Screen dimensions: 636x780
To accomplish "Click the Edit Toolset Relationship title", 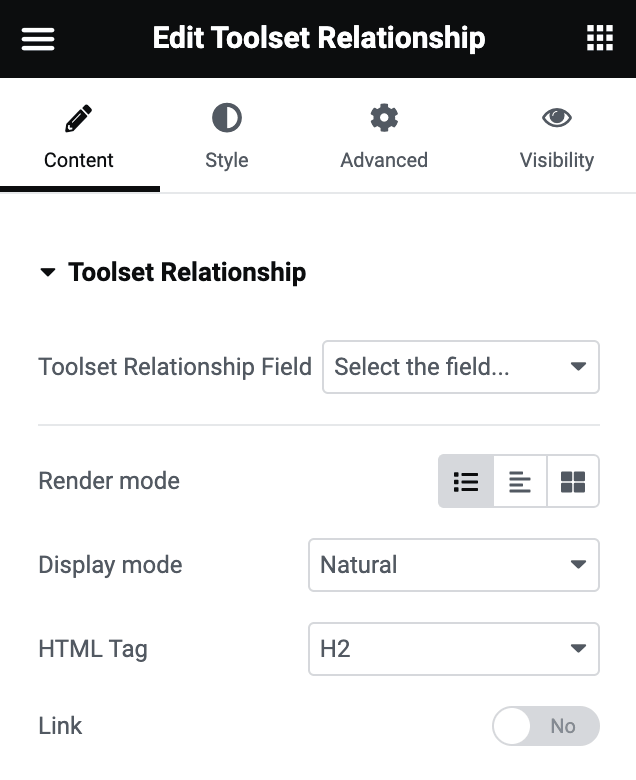I will tap(319, 39).
